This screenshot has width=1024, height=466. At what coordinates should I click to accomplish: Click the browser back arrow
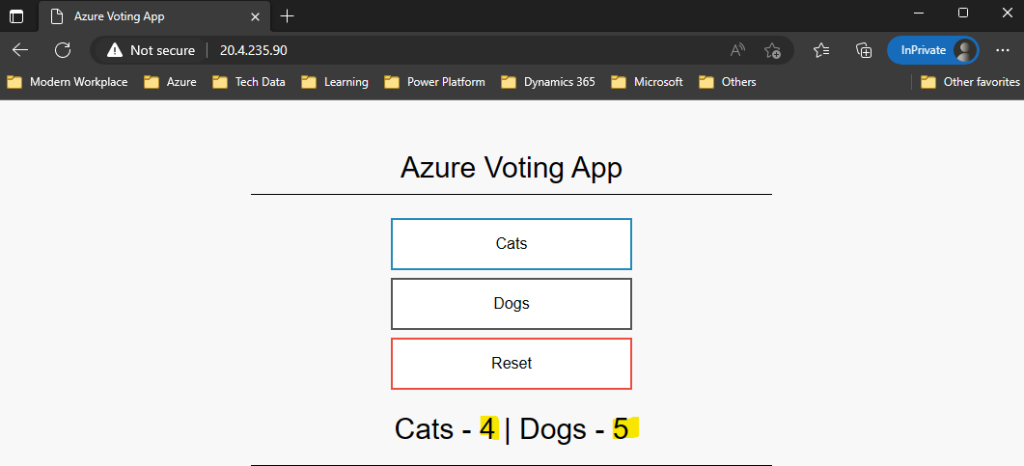(20, 50)
